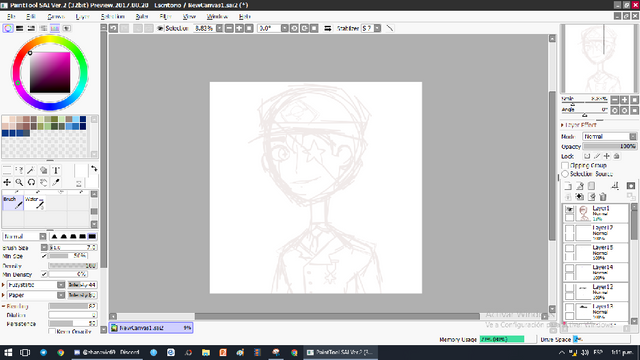Open the brush mode Normal dropdown
Image resolution: width=640 pixels, height=360 pixels.
24,236
